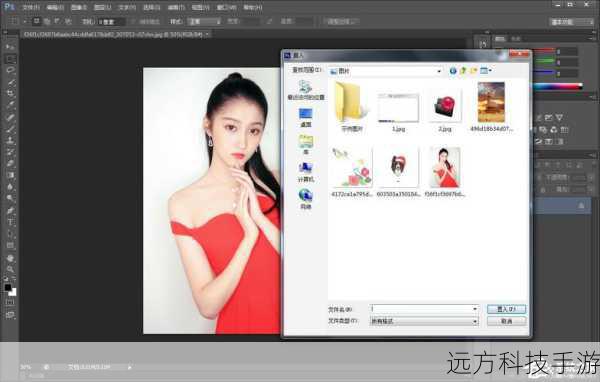The width and height of the screenshot is (600, 382).
Task: Select the Zoom tool in toolbox
Action: 10,269
